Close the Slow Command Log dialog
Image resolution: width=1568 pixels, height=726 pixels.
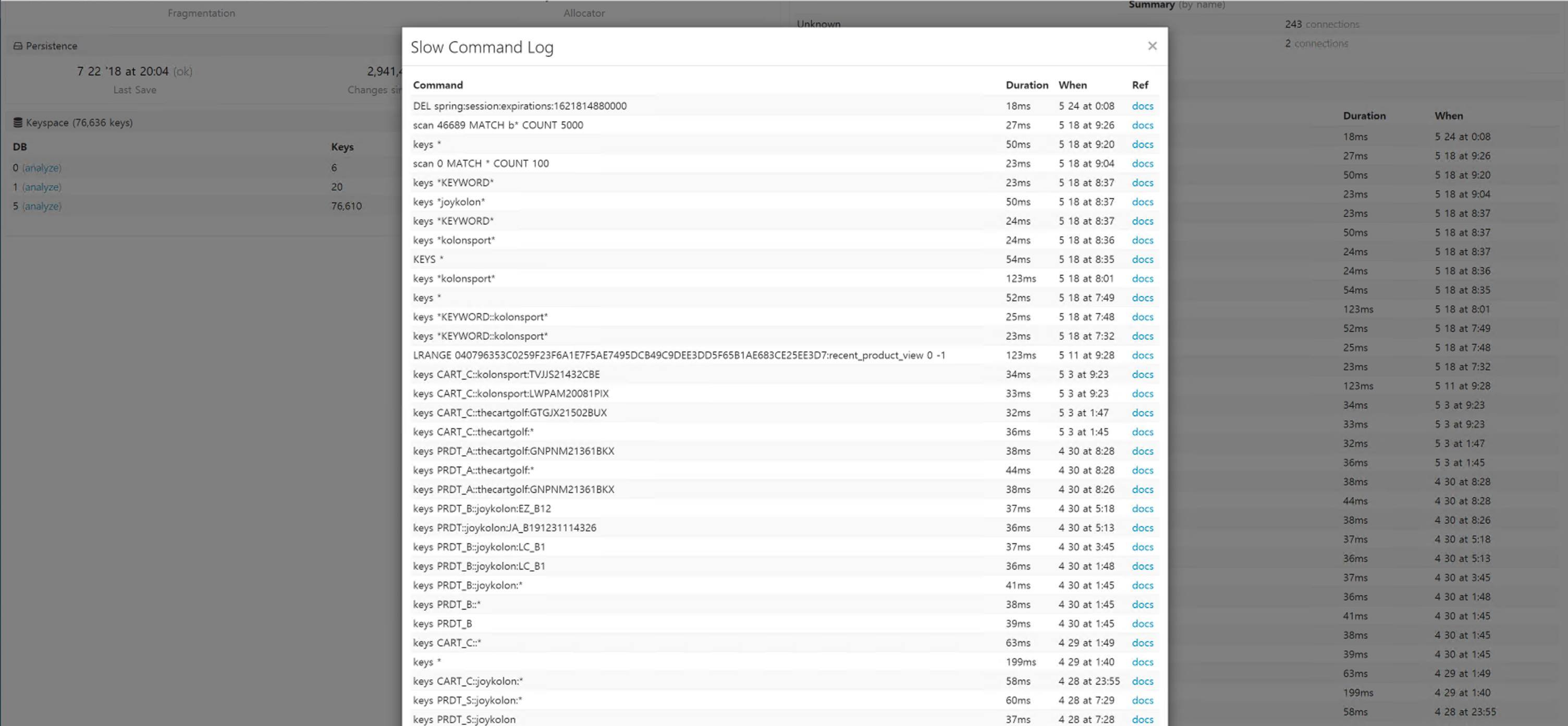point(1151,46)
